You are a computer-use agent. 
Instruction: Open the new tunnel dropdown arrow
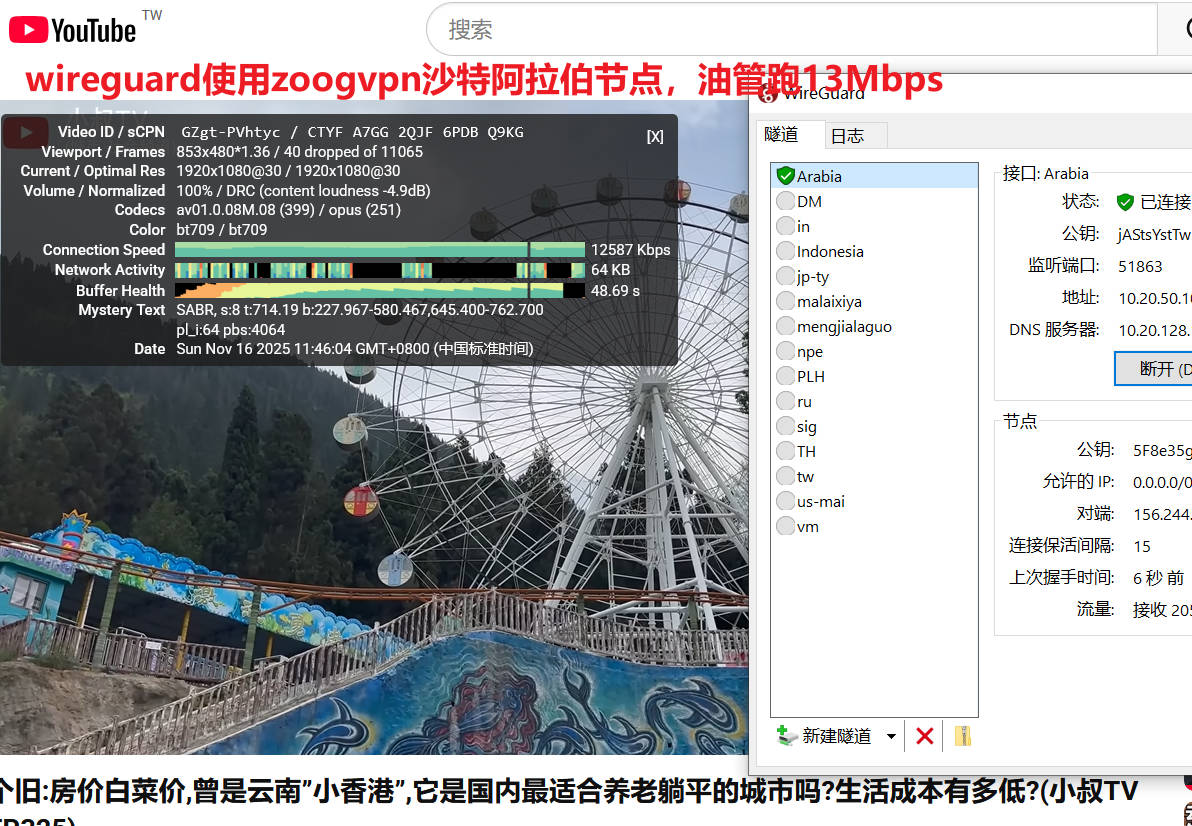pyautogui.click(x=891, y=736)
